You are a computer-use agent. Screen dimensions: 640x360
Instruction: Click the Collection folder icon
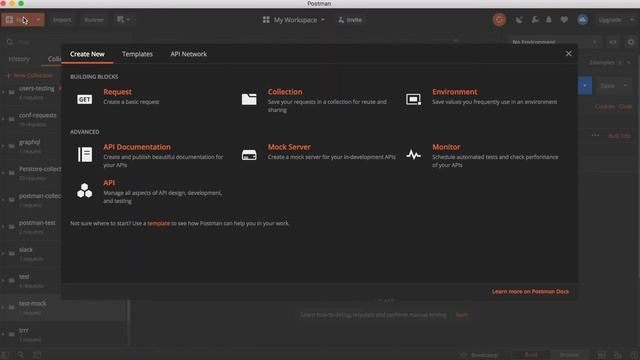coord(249,99)
